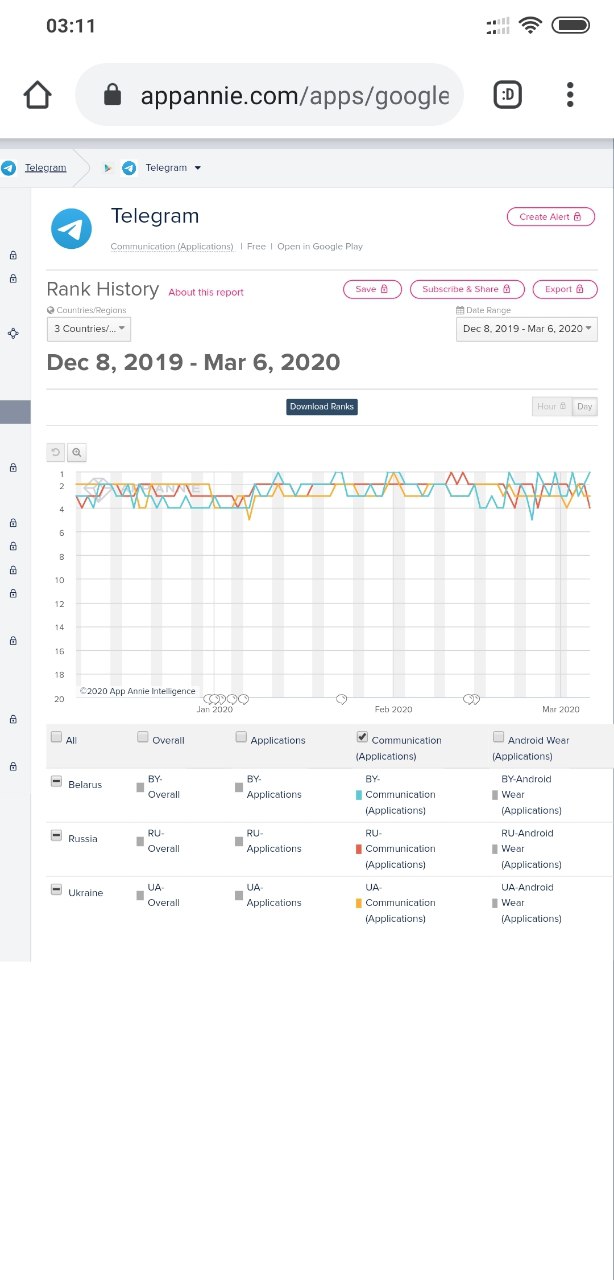The height and width of the screenshot is (1280, 614).
Task: Click the BY-Applications legend text
Action: [274, 787]
